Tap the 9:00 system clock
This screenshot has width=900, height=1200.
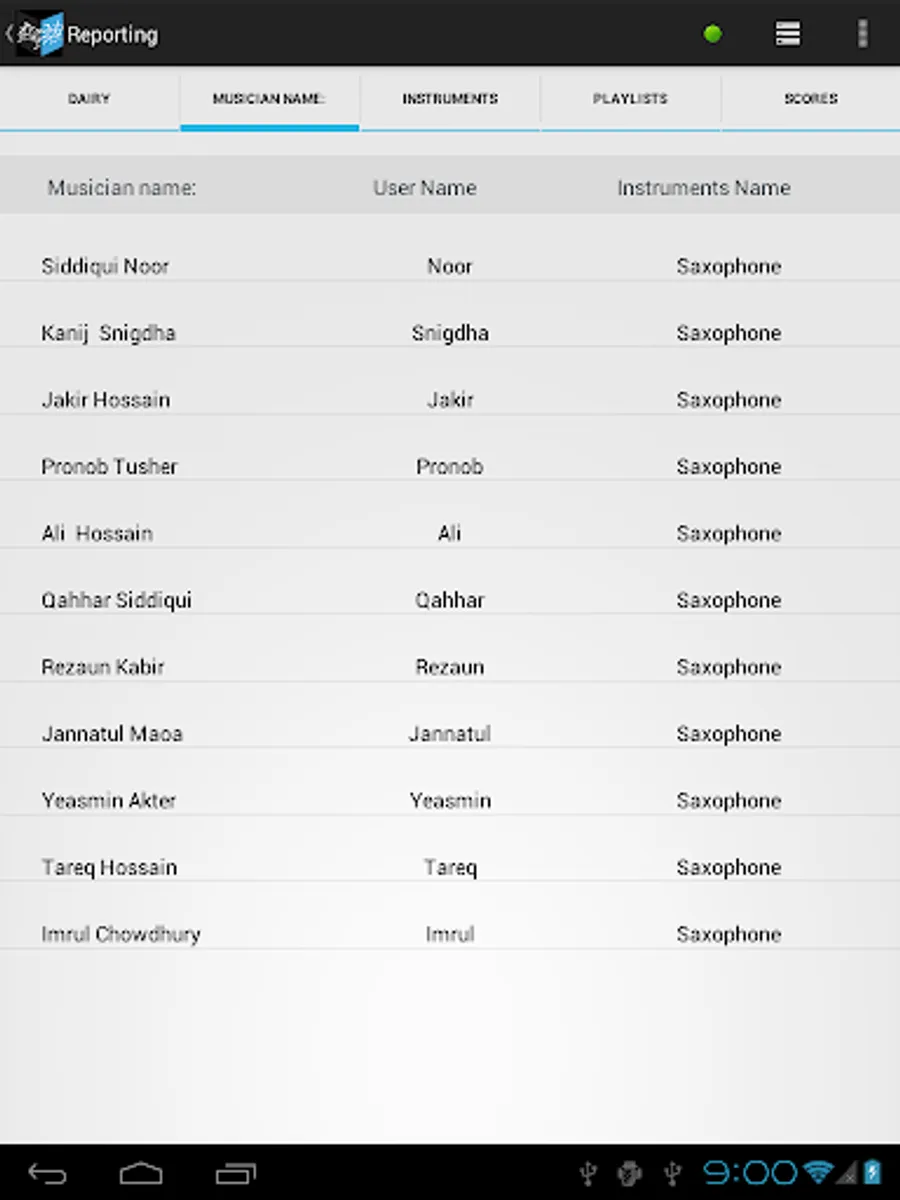coord(750,1172)
